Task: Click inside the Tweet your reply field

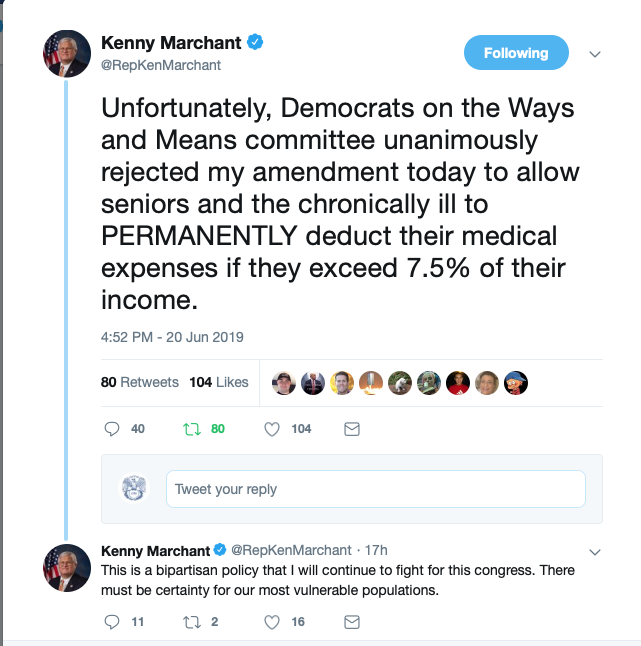Action: [375, 489]
